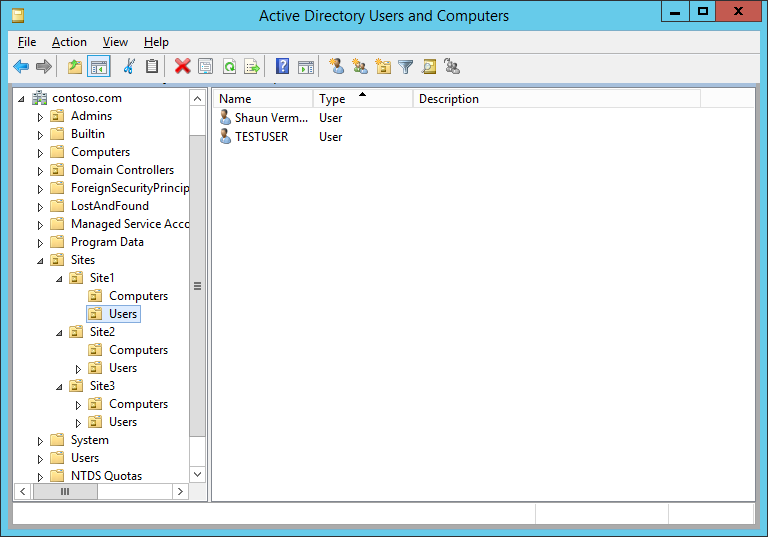The image size is (768, 537).
Task: Close the Active Directory Users and Computers window
Action: [739, 12]
